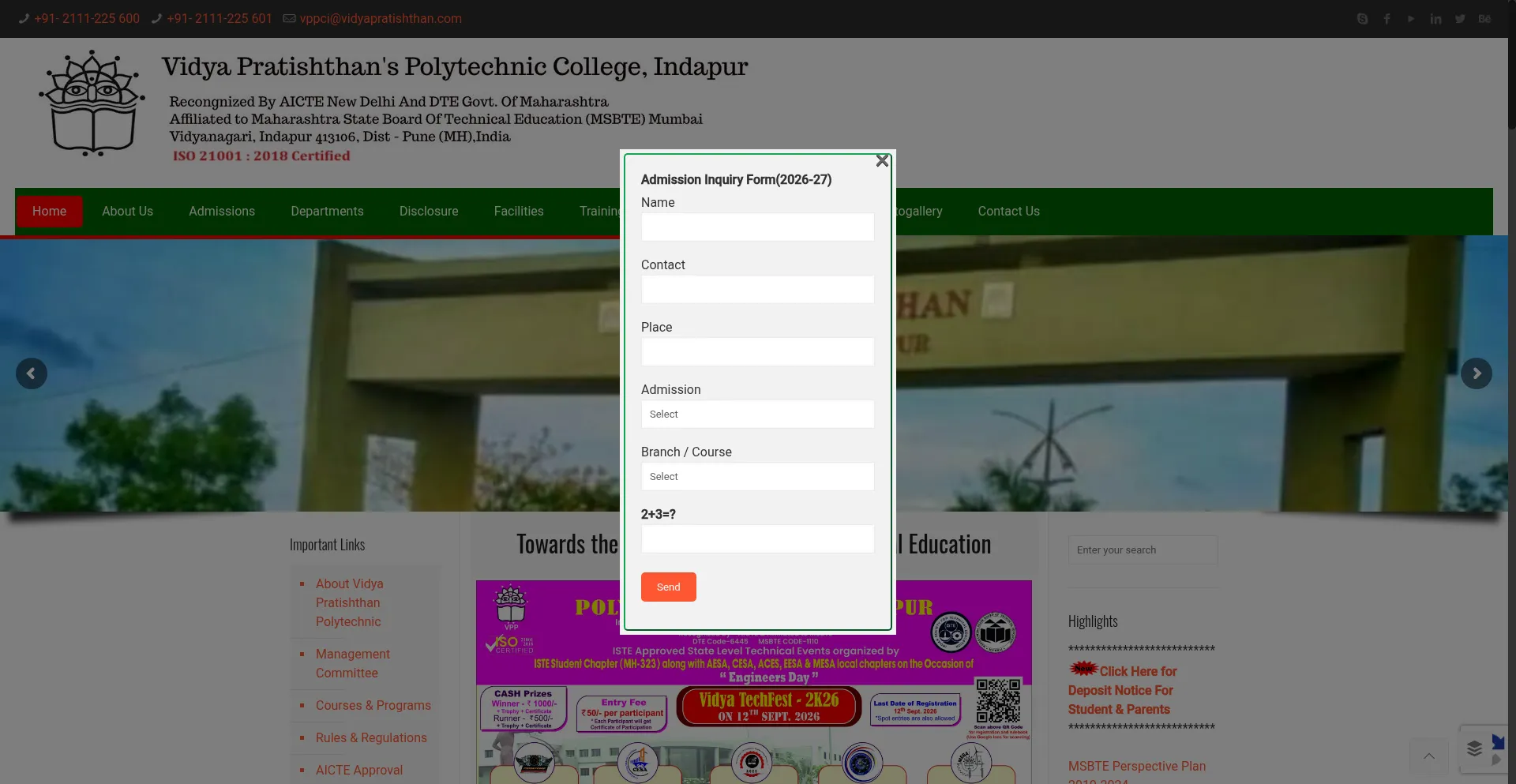Click the Name input field
1516x784 pixels.
pos(757,227)
